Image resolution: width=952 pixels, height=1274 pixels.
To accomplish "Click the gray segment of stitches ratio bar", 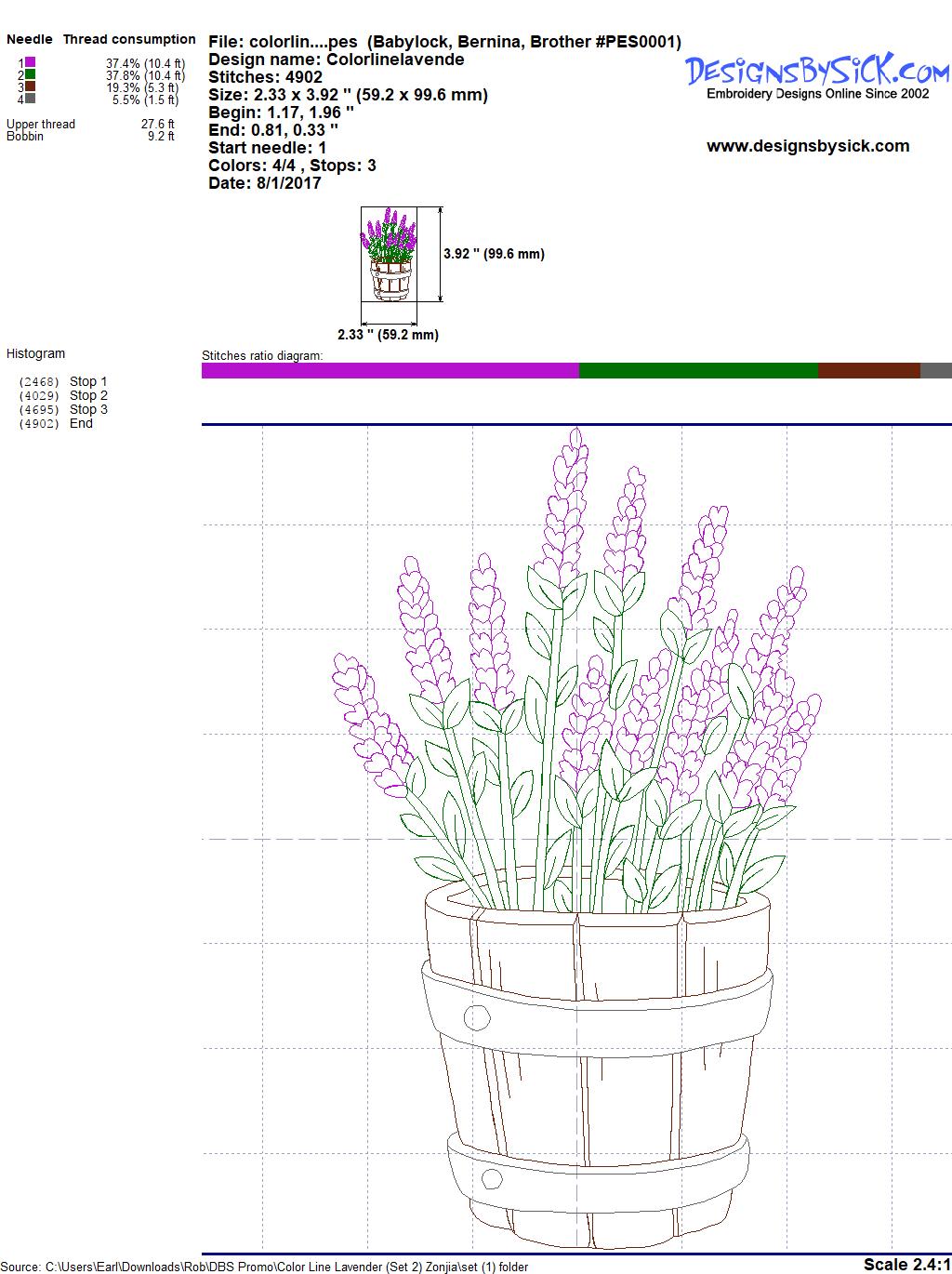I will [935, 370].
